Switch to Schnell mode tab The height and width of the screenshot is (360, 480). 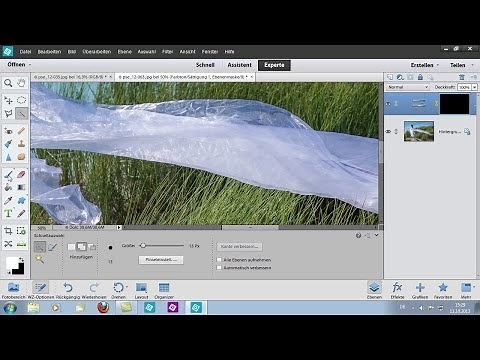coord(205,65)
